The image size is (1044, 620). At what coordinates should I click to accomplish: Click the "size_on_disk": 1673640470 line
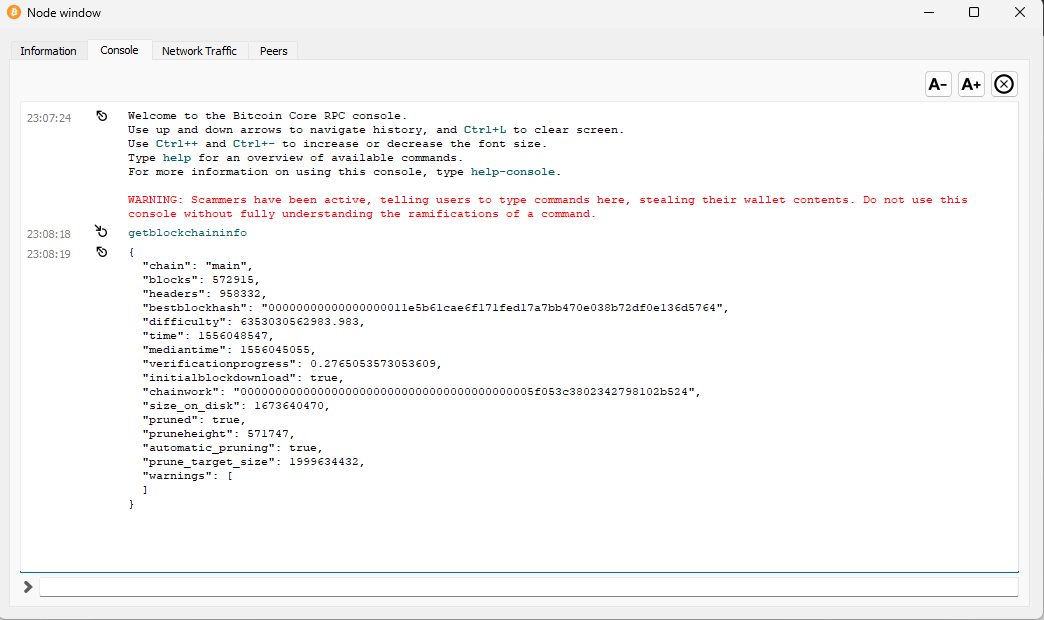click(x=236, y=406)
